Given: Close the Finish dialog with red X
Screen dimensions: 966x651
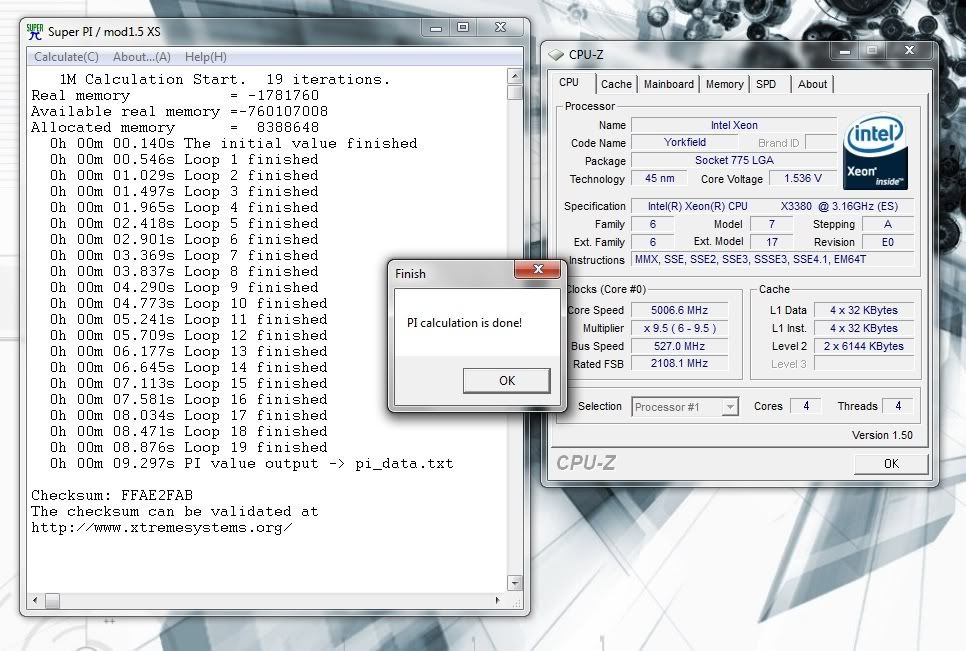Looking at the screenshot, I should pos(537,269).
